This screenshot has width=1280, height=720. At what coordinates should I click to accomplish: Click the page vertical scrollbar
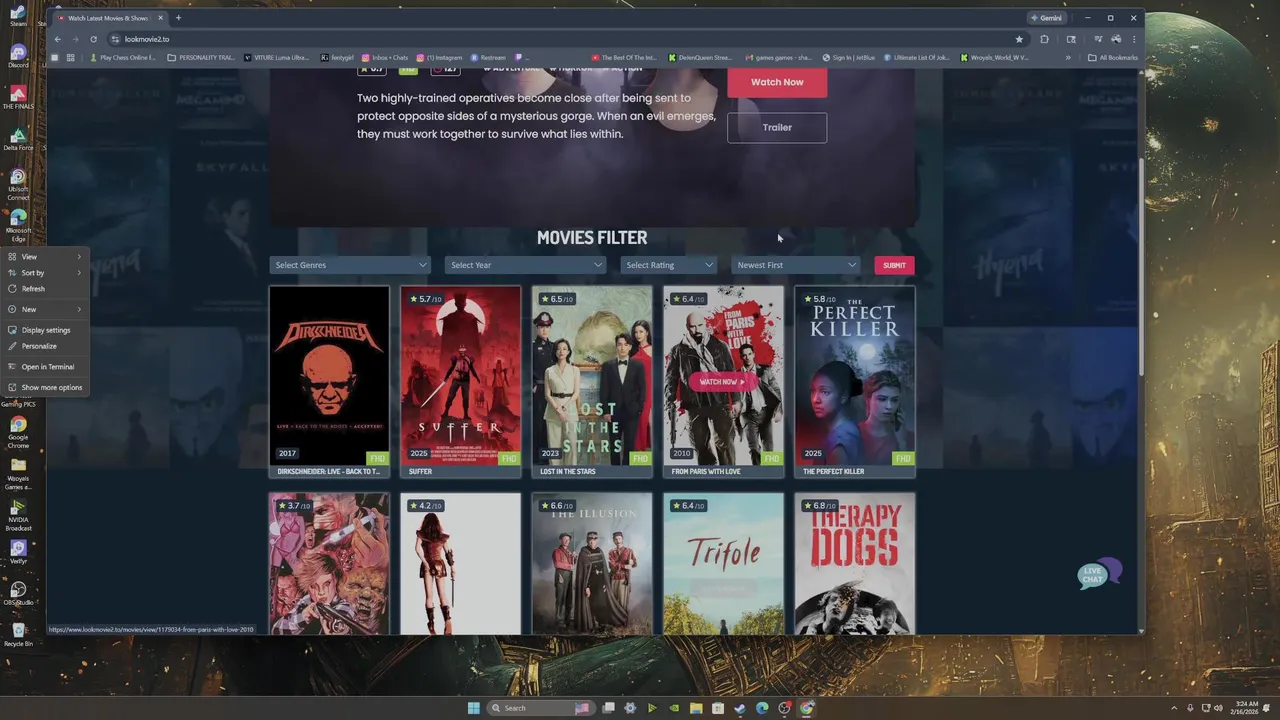pyautogui.click(x=1141, y=267)
